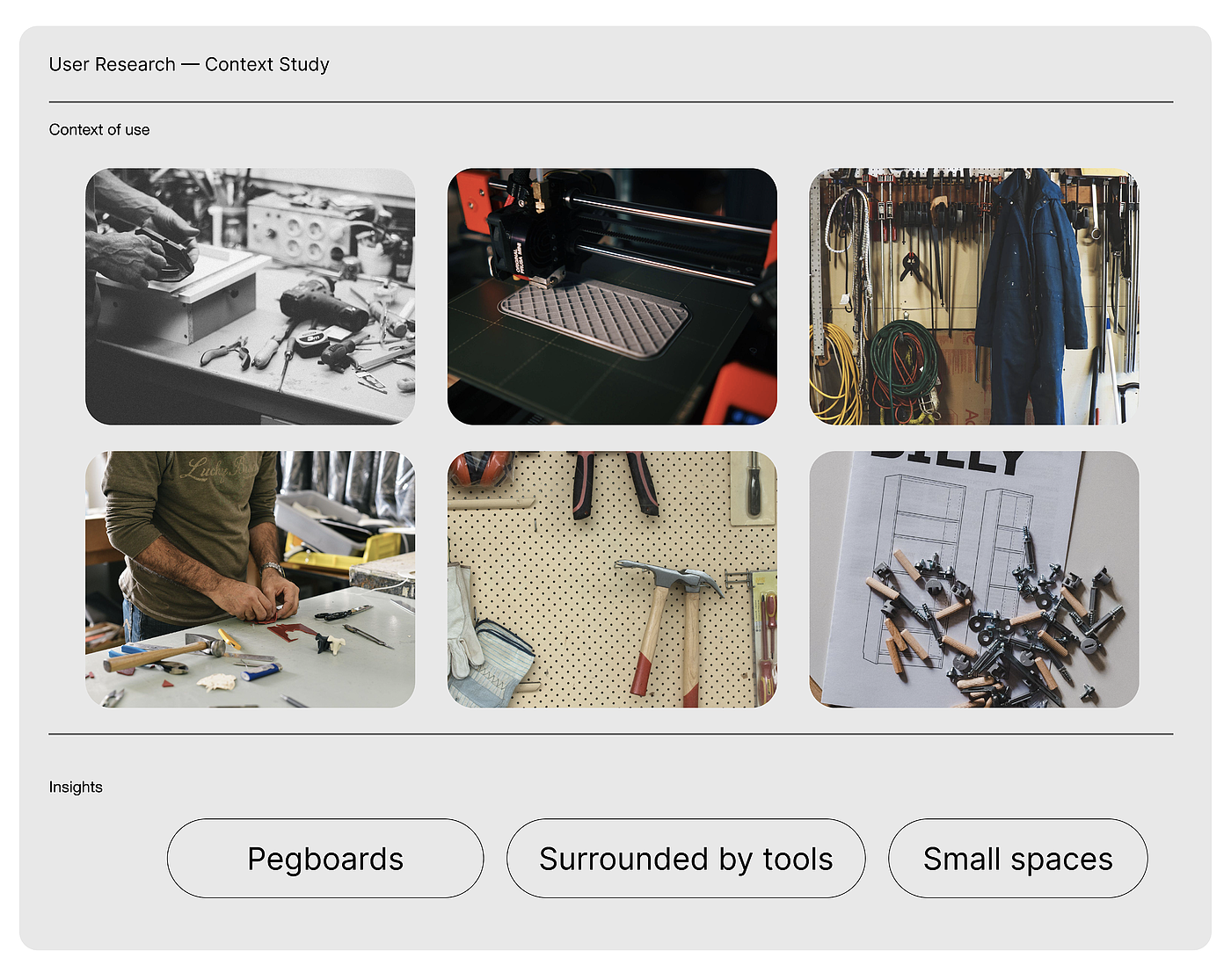Open the BILLY manual with screws photo
This screenshot has width=1231, height=980.
pyautogui.click(x=974, y=579)
